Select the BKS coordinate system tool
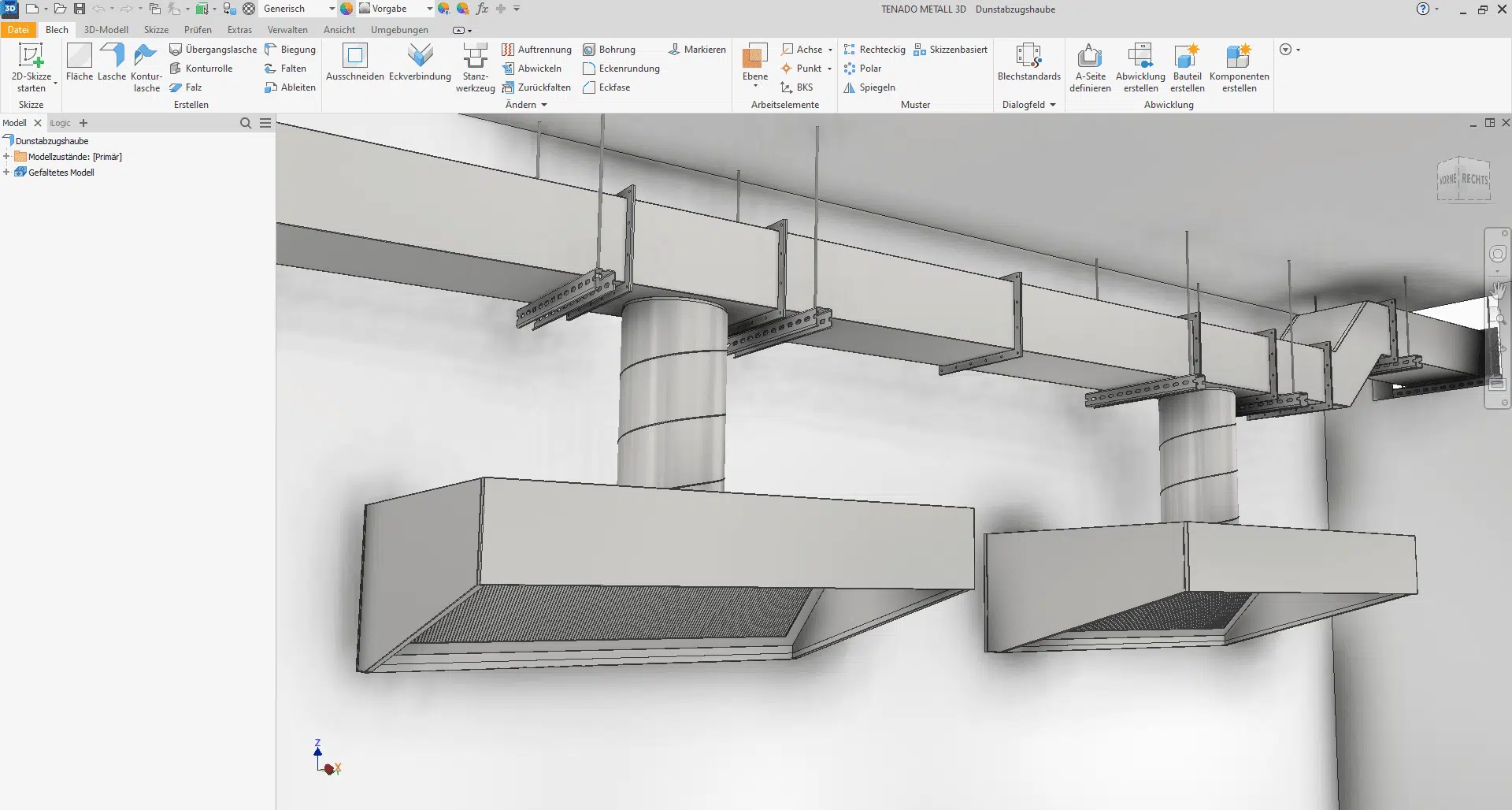The image size is (1512, 810). point(796,87)
